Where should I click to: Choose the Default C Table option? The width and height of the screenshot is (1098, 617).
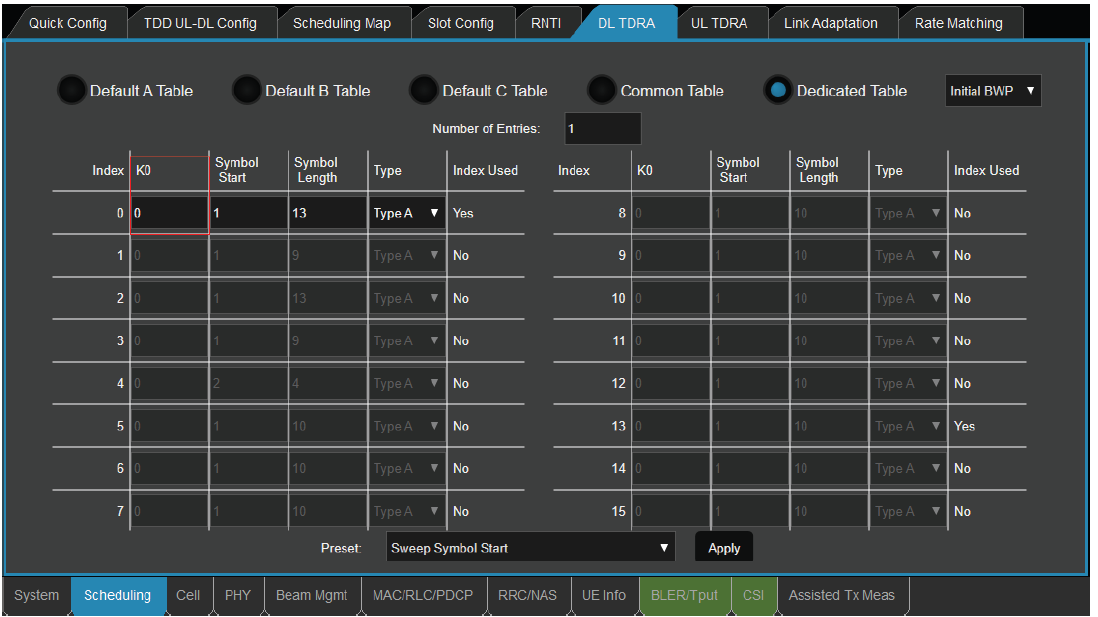424,90
